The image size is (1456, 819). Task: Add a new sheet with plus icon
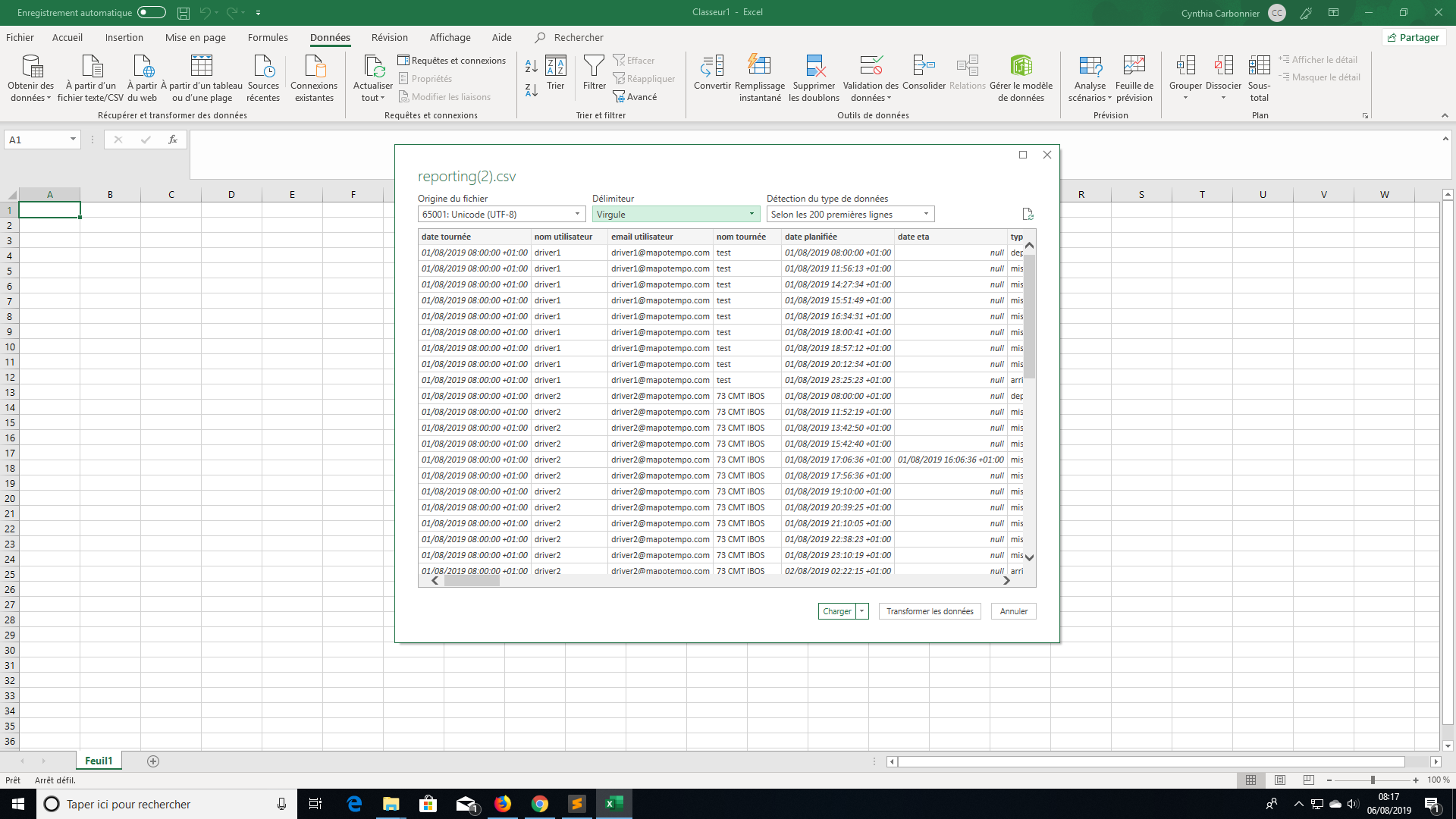pyautogui.click(x=153, y=761)
